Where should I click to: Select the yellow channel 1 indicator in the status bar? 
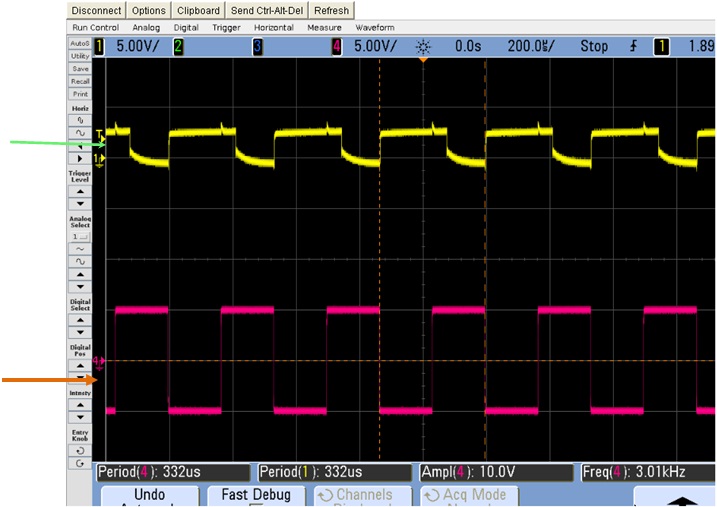[99, 46]
